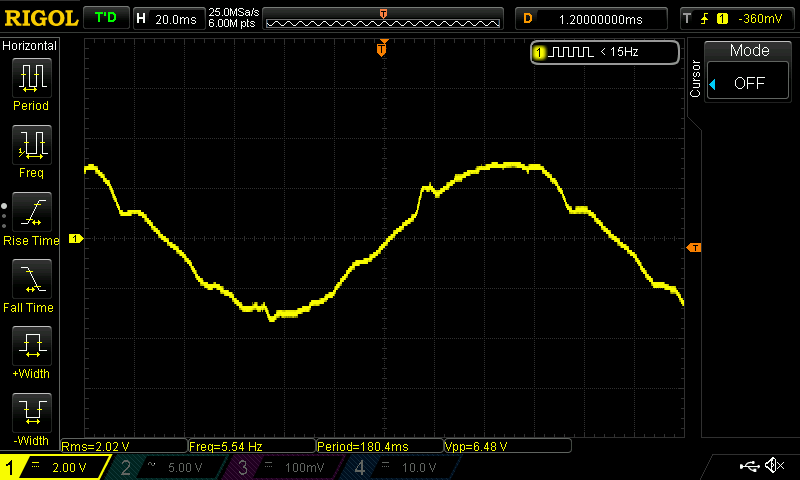800x480 pixels.
Task: Click the Mode menu label
Action: pos(749,50)
